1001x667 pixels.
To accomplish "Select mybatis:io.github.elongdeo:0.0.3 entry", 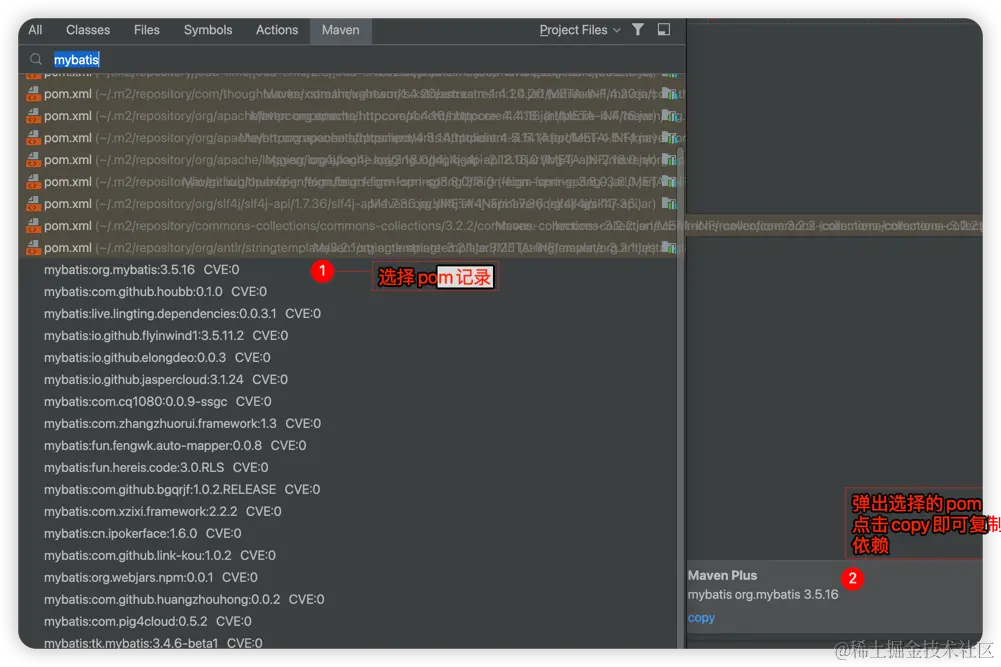I will pyautogui.click(x=156, y=357).
